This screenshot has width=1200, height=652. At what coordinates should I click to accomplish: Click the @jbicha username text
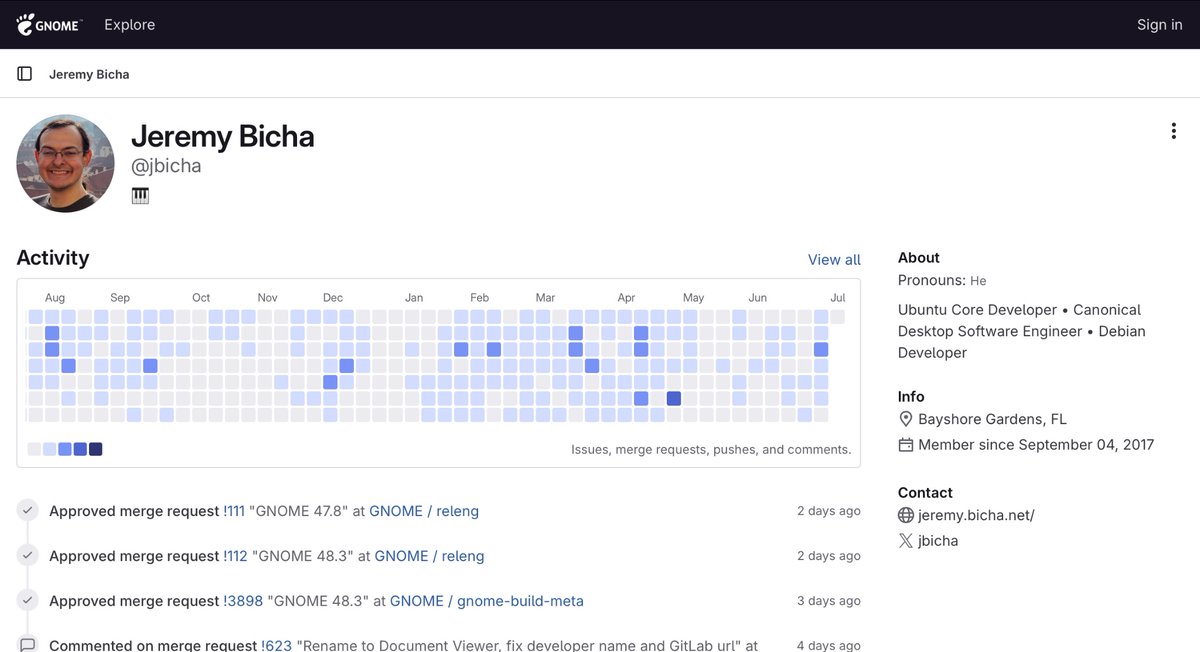coord(166,166)
